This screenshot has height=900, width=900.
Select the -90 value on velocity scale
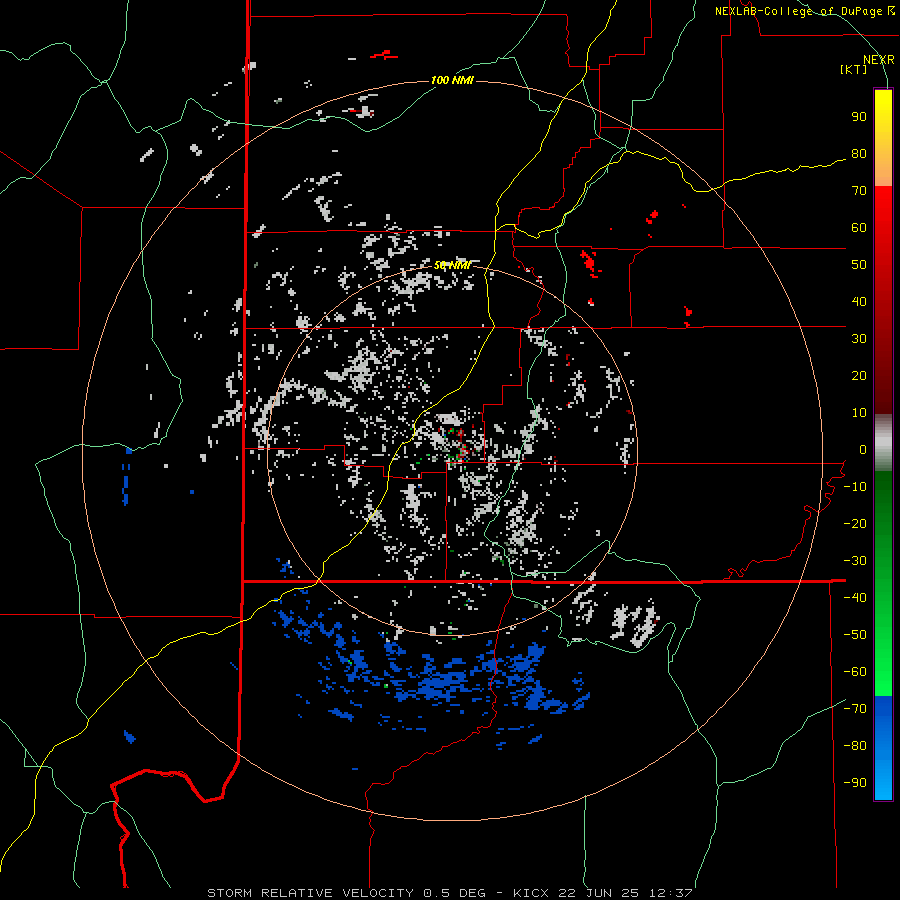click(x=855, y=782)
